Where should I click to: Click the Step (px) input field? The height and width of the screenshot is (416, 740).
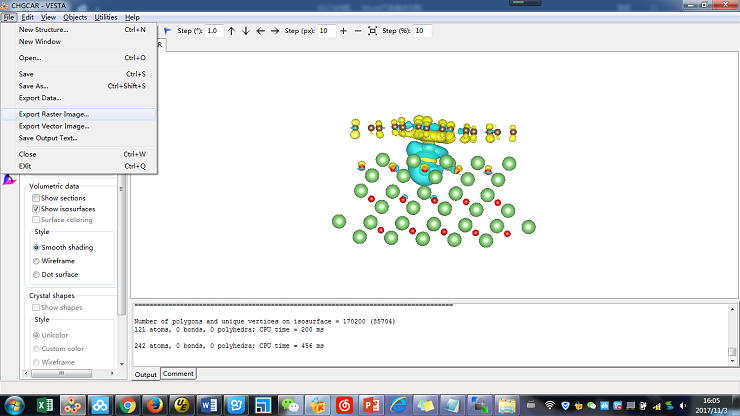point(327,31)
